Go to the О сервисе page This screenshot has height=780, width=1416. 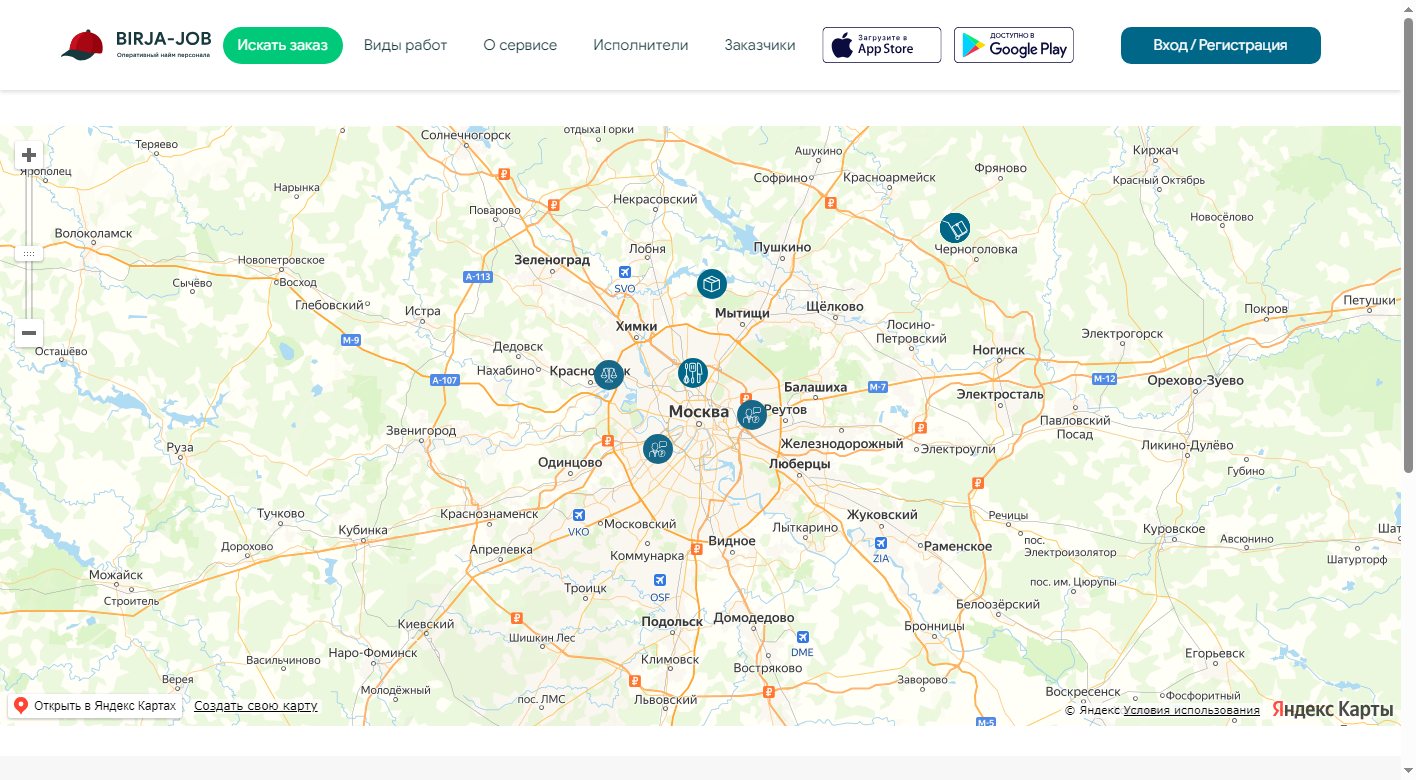[520, 45]
